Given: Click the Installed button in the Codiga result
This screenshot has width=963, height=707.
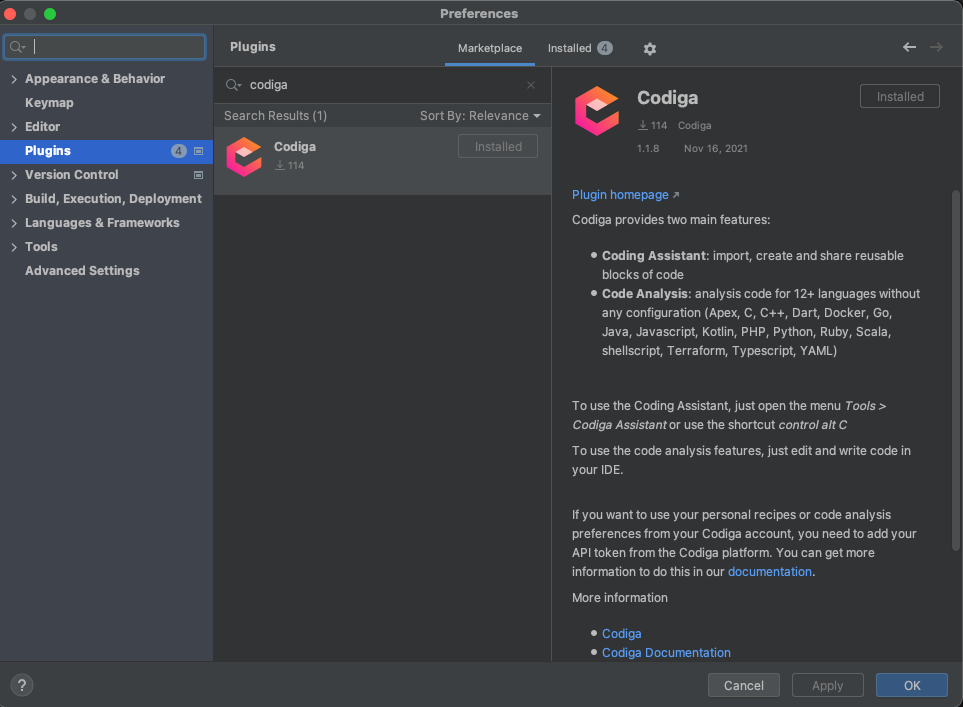Looking at the screenshot, I should tap(498, 146).
